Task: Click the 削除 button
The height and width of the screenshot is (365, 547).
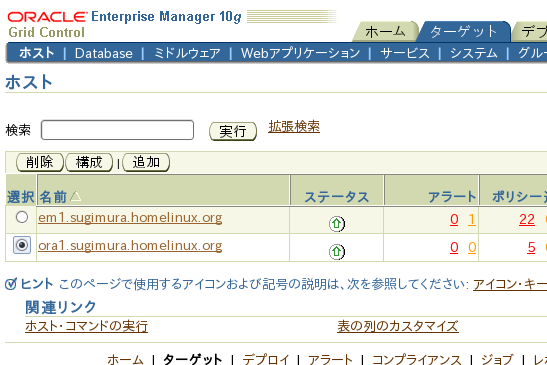Action: coord(39,162)
